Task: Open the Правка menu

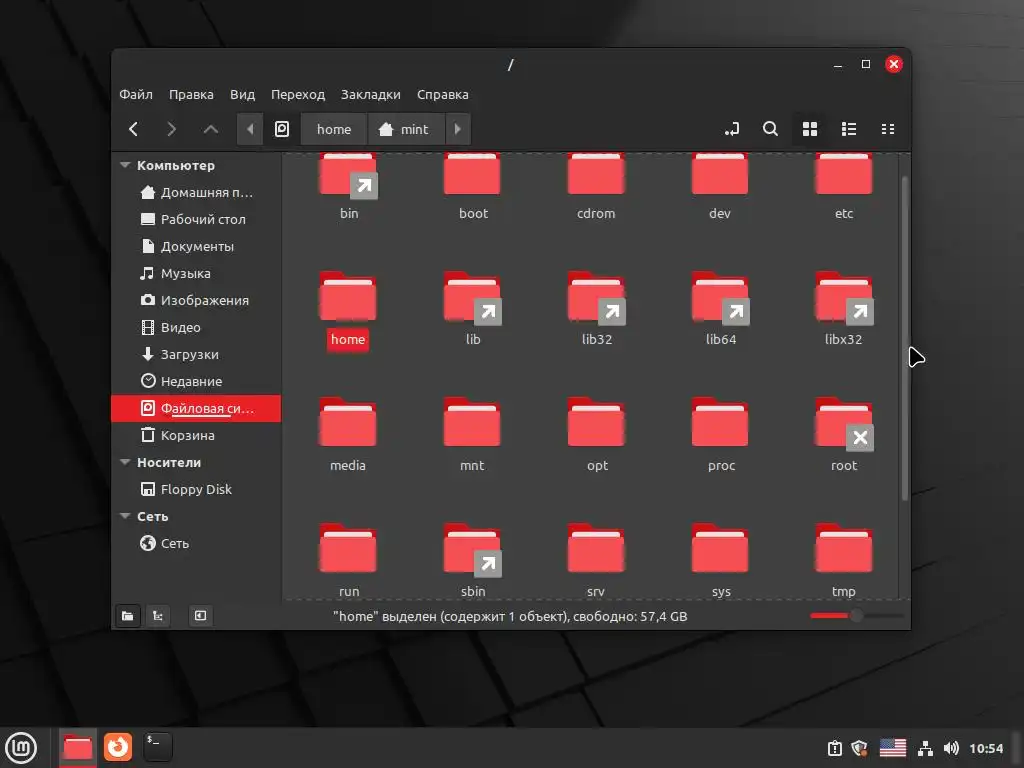Action: (191, 95)
